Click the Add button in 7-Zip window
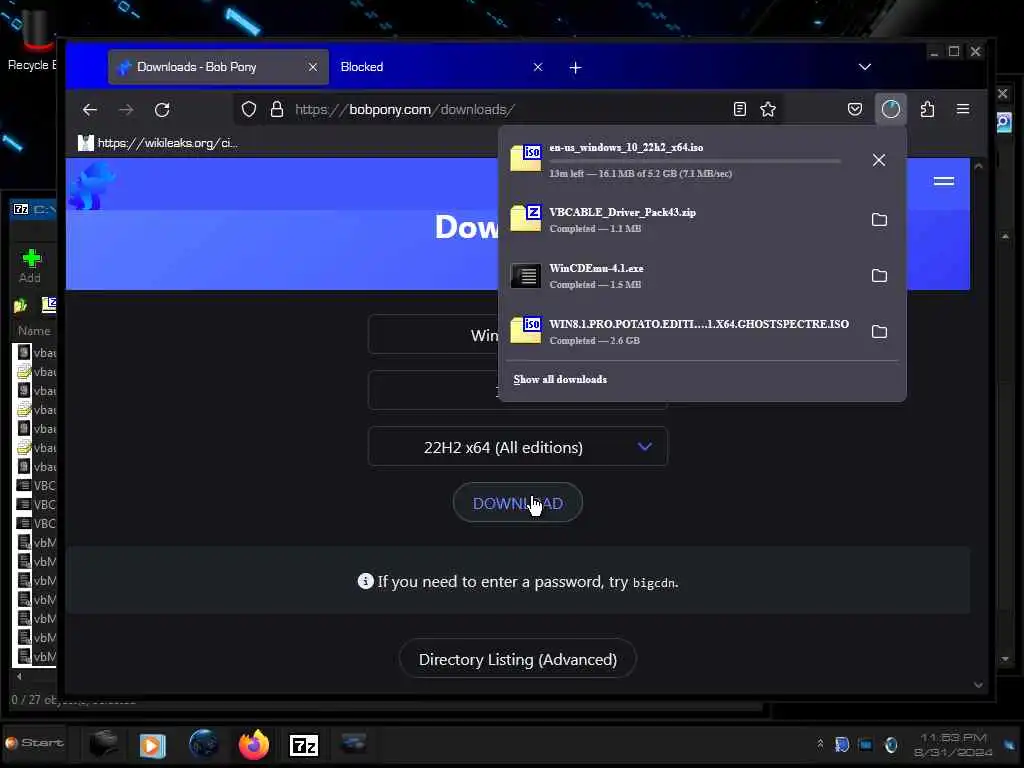Image resolution: width=1024 pixels, height=768 pixels. (30, 266)
